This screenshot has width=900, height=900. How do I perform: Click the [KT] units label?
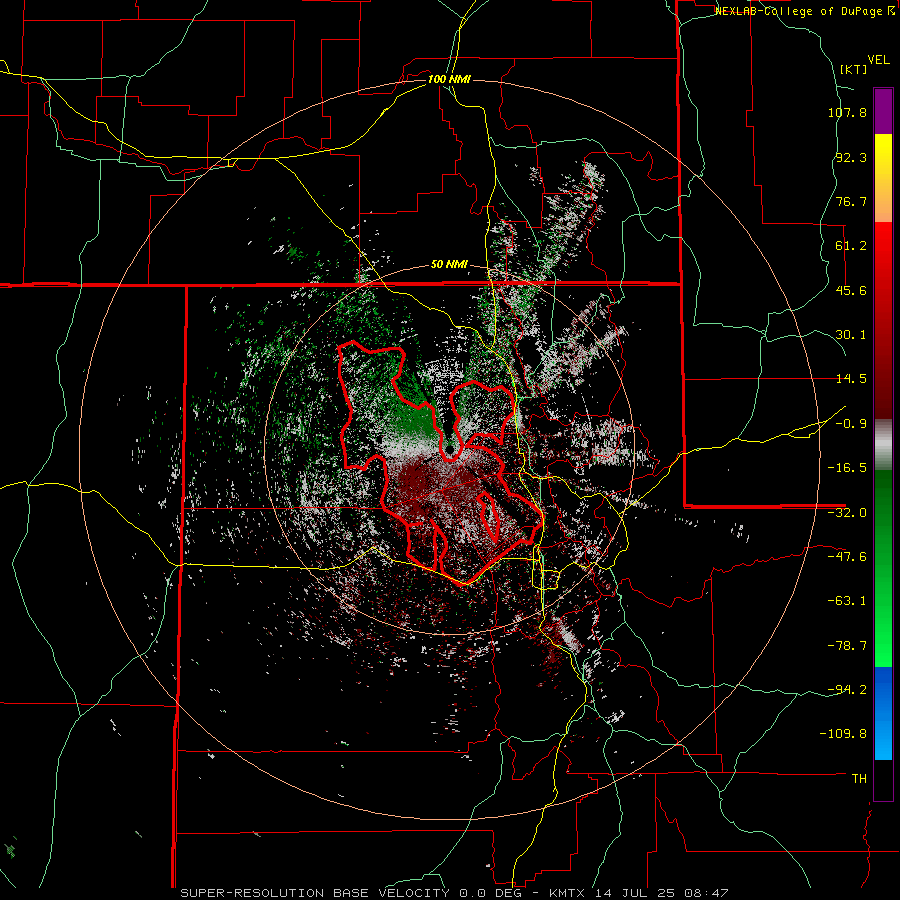[854, 69]
